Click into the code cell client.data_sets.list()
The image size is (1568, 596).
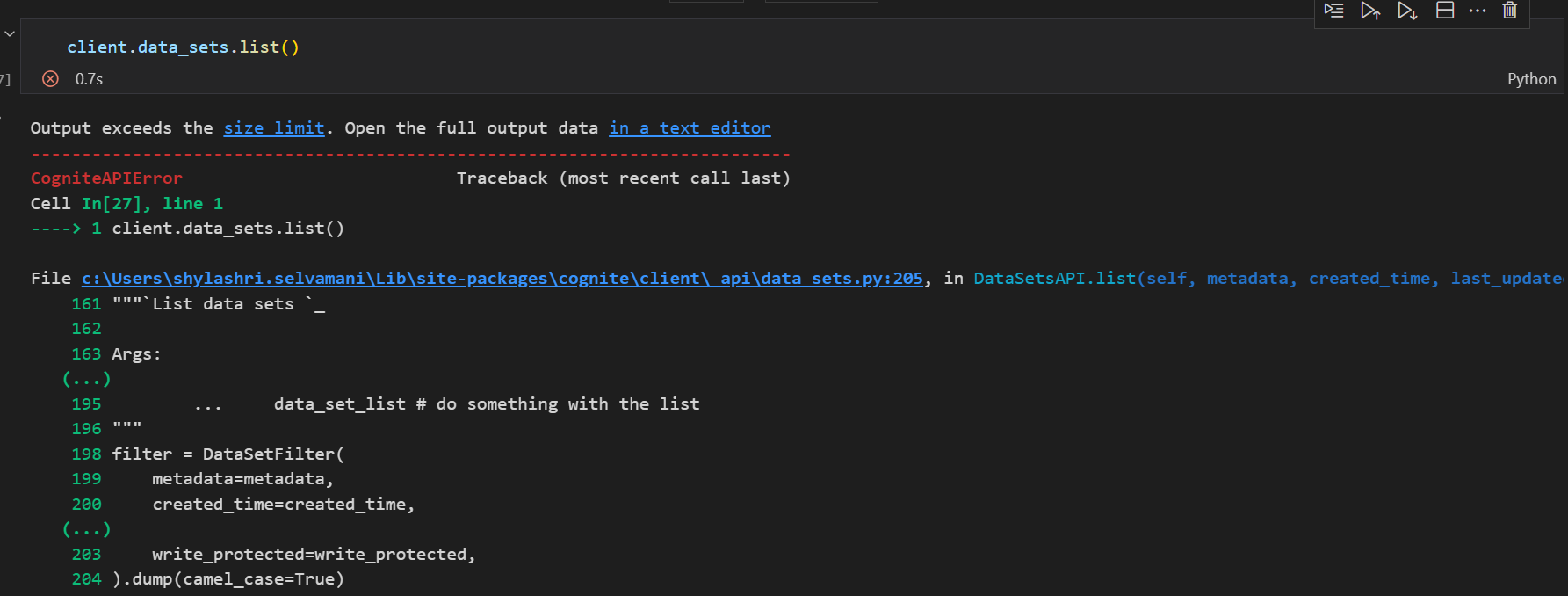tap(184, 47)
